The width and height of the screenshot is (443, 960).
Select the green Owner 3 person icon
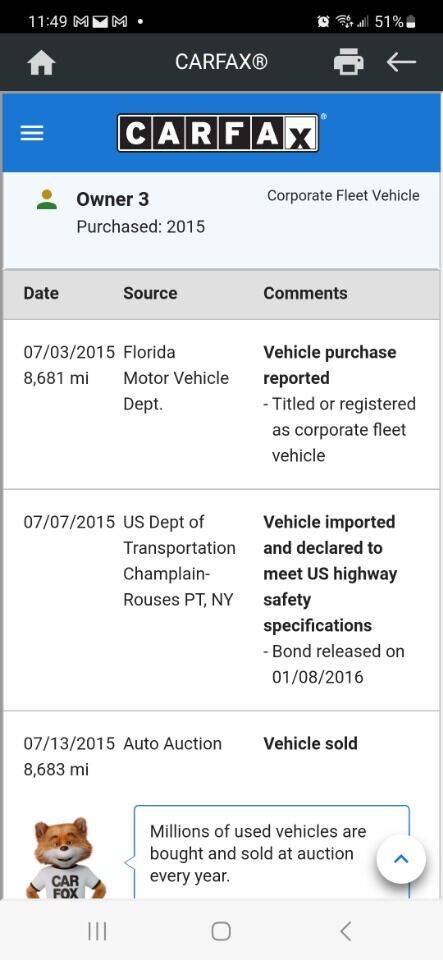(x=47, y=200)
